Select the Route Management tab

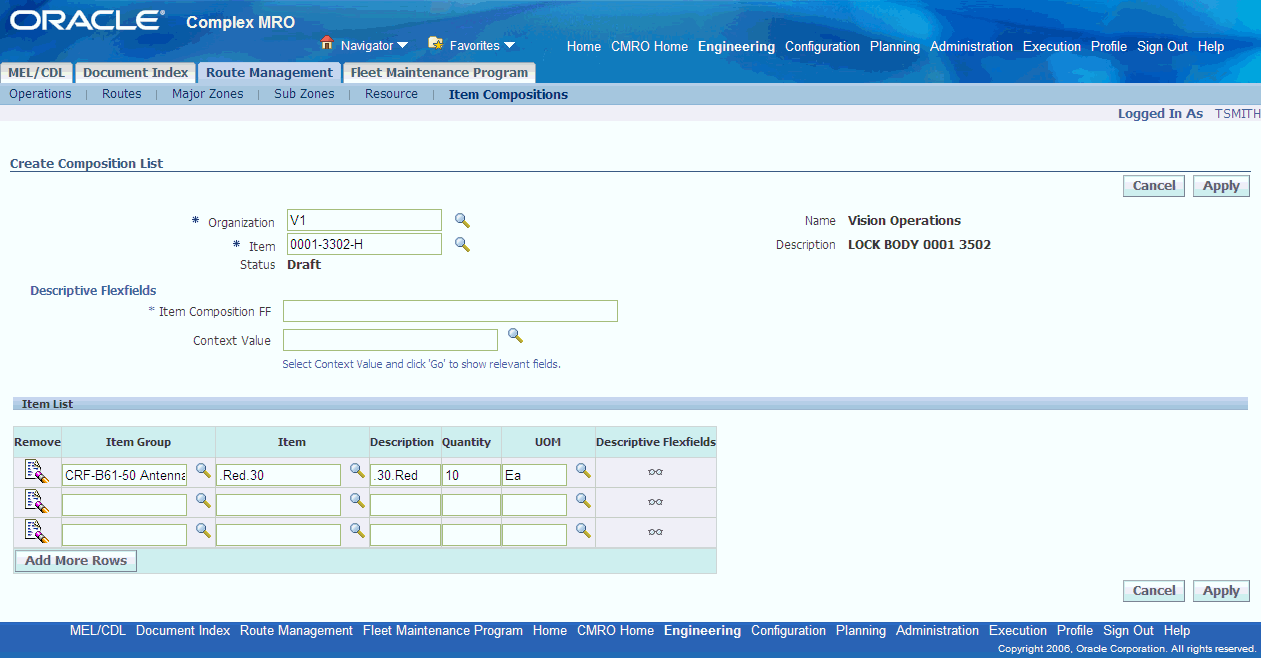(269, 73)
